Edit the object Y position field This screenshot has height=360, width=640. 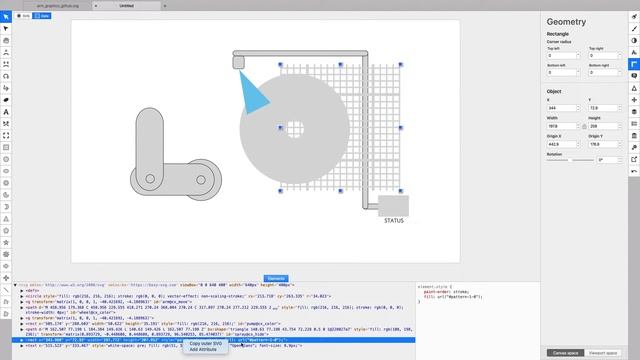(605, 108)
